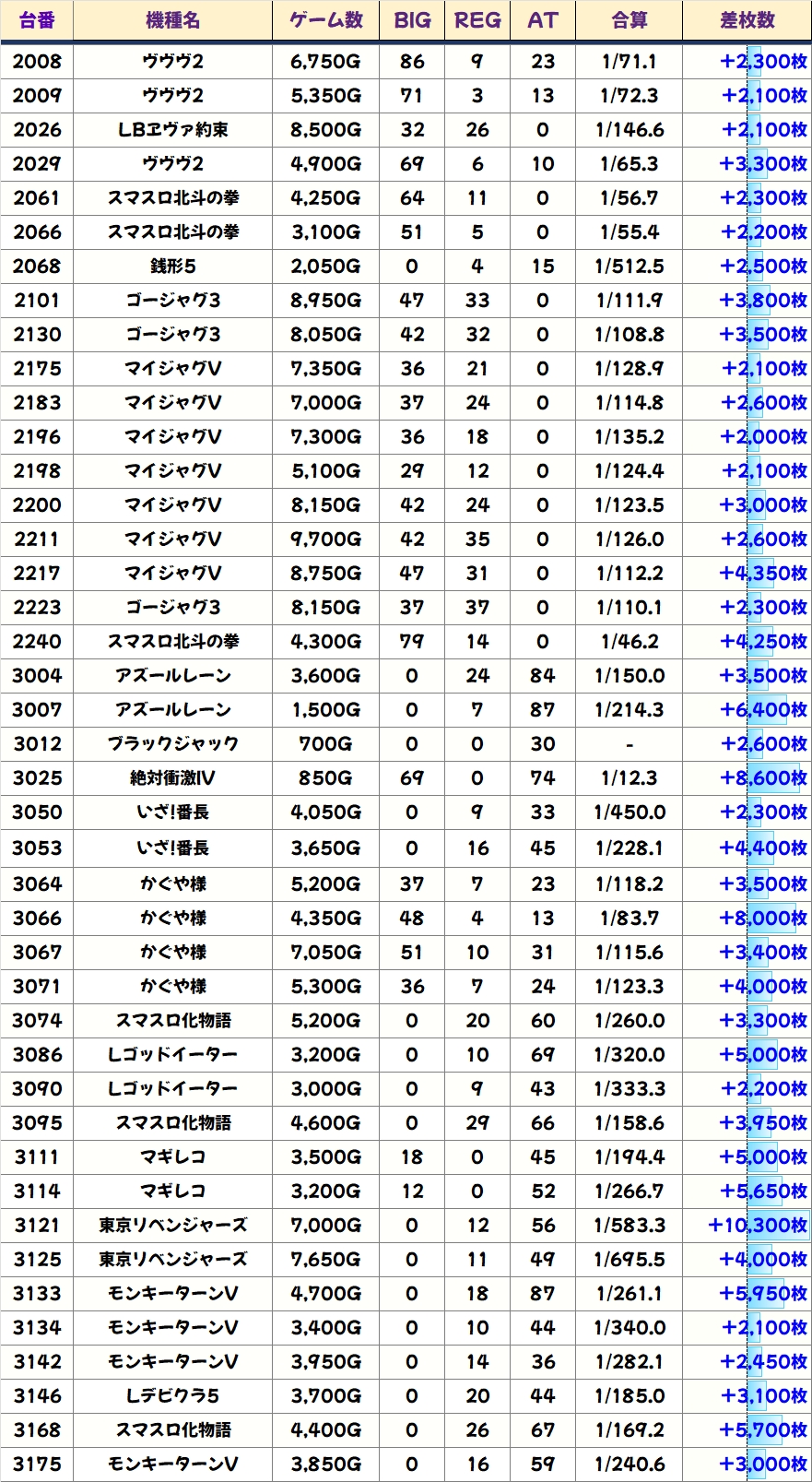The image size is (812, 1482).
Task: Click the 機種名 column header
Action: [x=172, y=20]
